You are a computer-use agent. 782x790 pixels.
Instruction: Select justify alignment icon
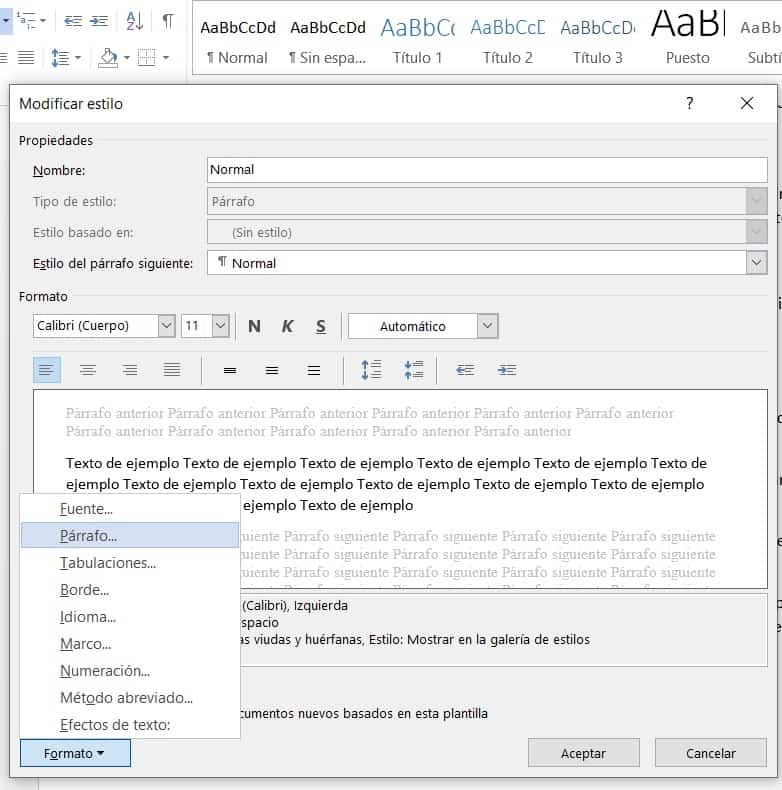click(172, 370)
